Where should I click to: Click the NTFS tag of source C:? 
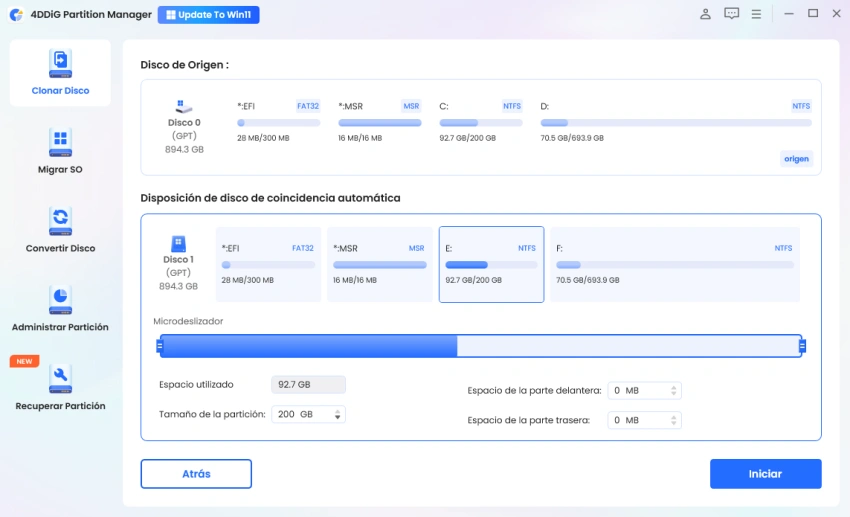[512, 106]
